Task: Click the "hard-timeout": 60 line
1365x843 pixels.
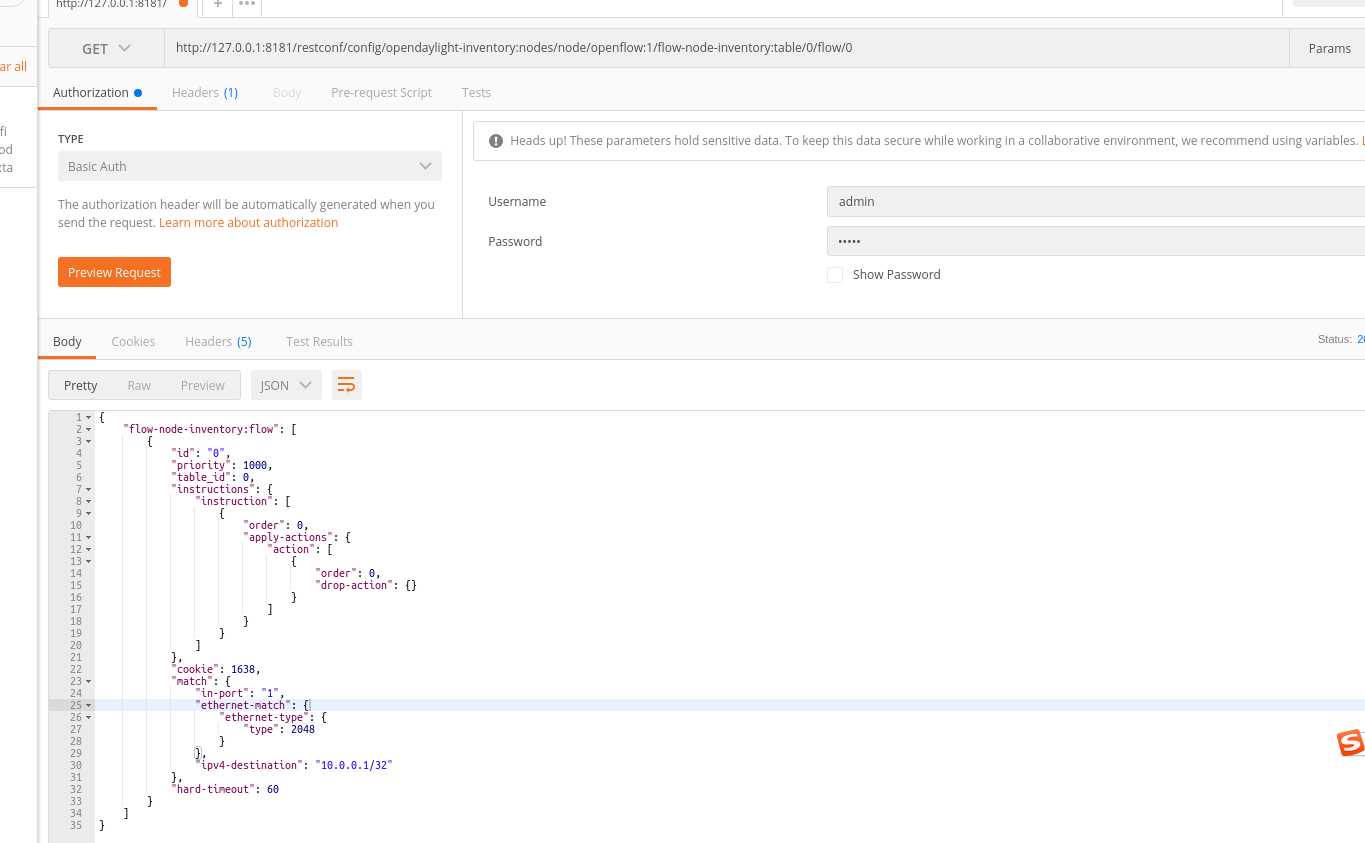Action: [225, 789]
